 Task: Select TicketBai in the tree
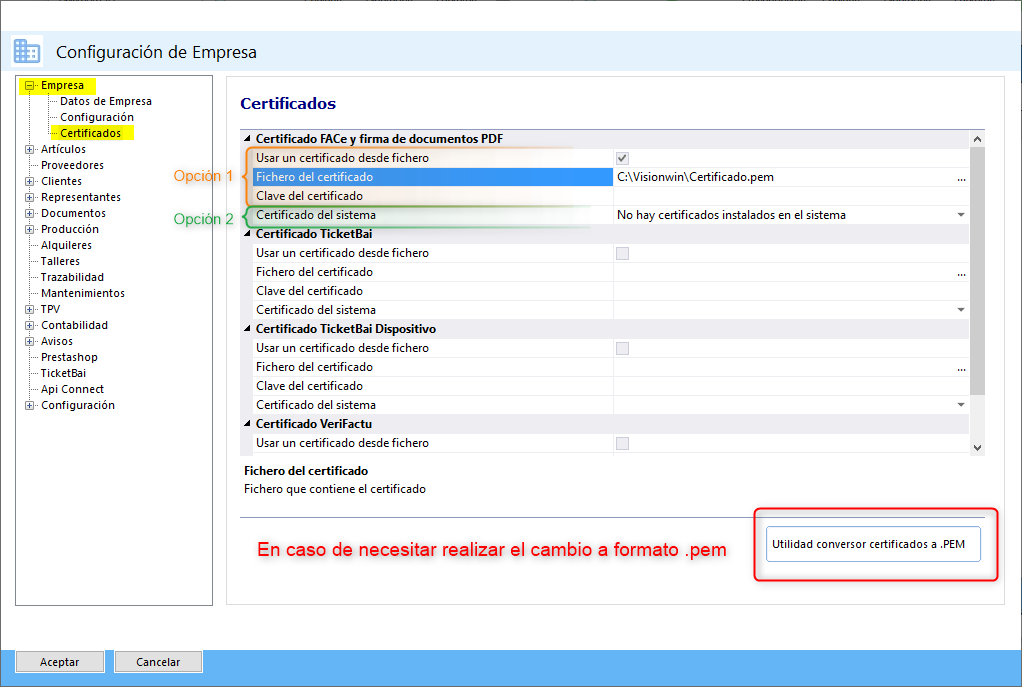(x=63, y=373)
